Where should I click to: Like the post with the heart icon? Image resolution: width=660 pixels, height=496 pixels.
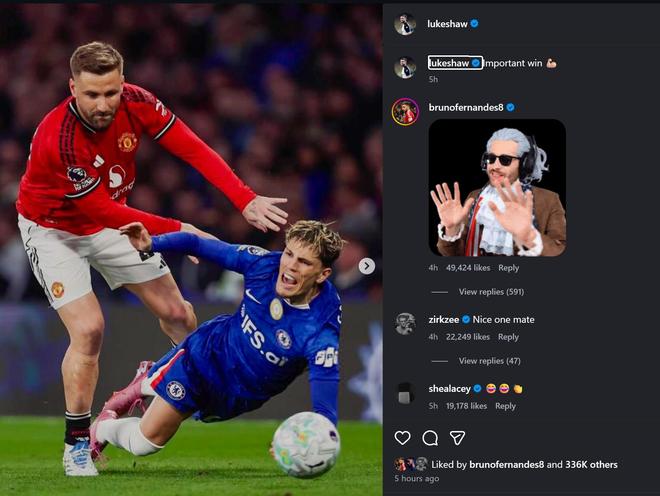pos(402,438)
